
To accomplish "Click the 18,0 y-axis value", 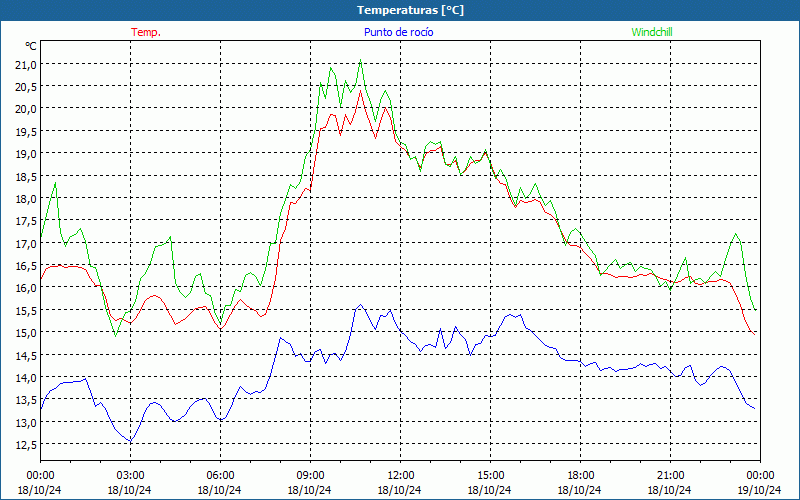I will coord(27,198).
